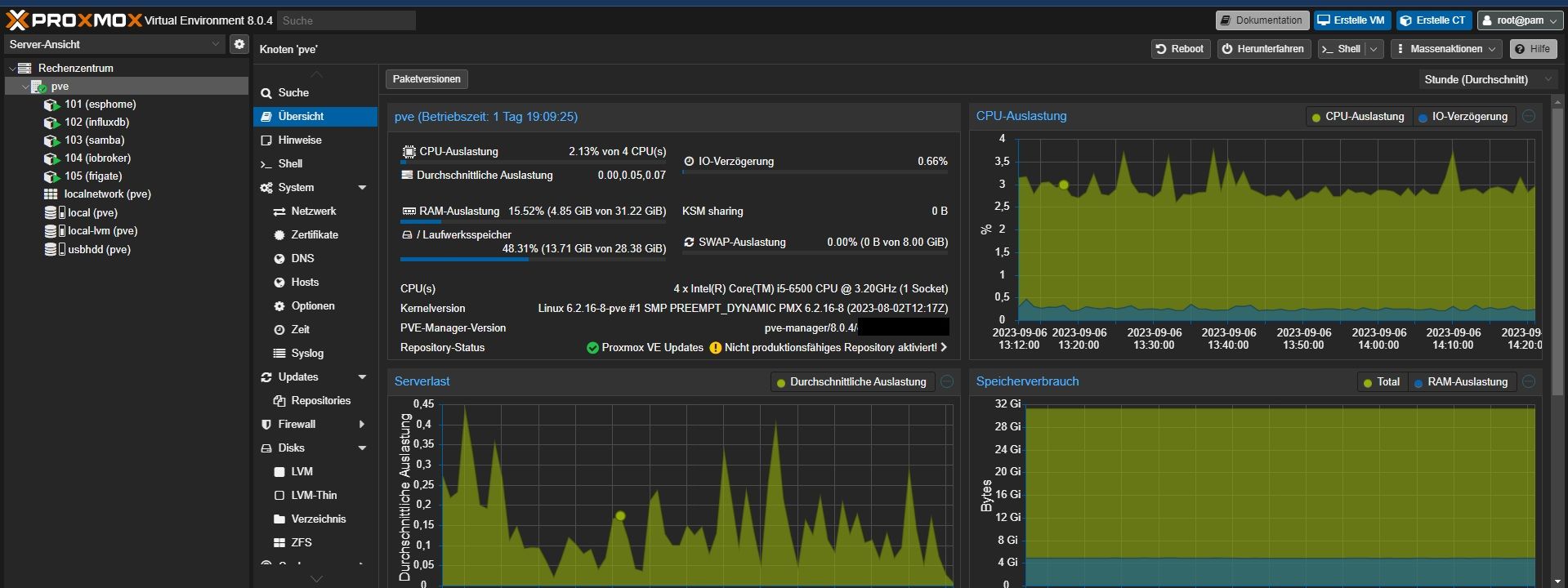This screenshot has width=1568, height=588.
Task: Open the Shell button dropdown arrow
Action: [1374, 49]
